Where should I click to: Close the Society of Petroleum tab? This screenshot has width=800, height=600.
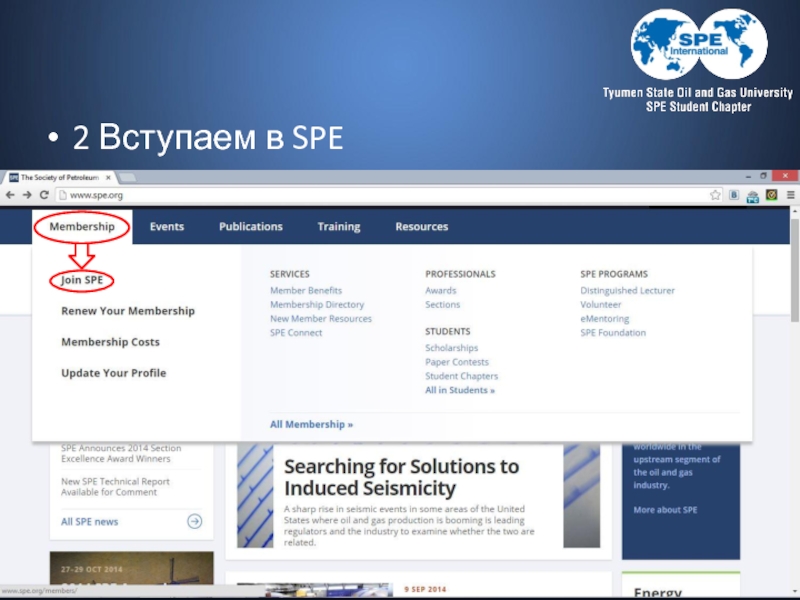click(108, 178)
